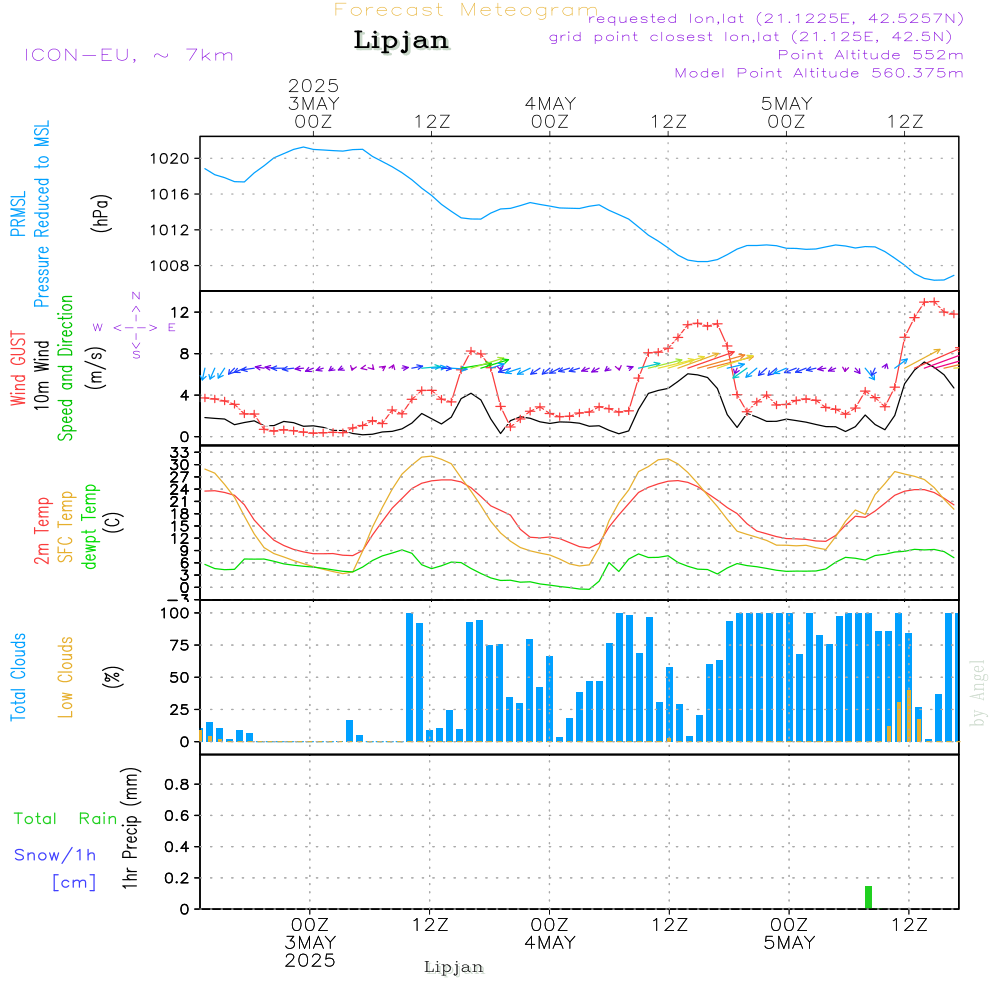Click 'Model Point Altitude 560.375m' text
1000x1000 pixels.
pos(819,73)
